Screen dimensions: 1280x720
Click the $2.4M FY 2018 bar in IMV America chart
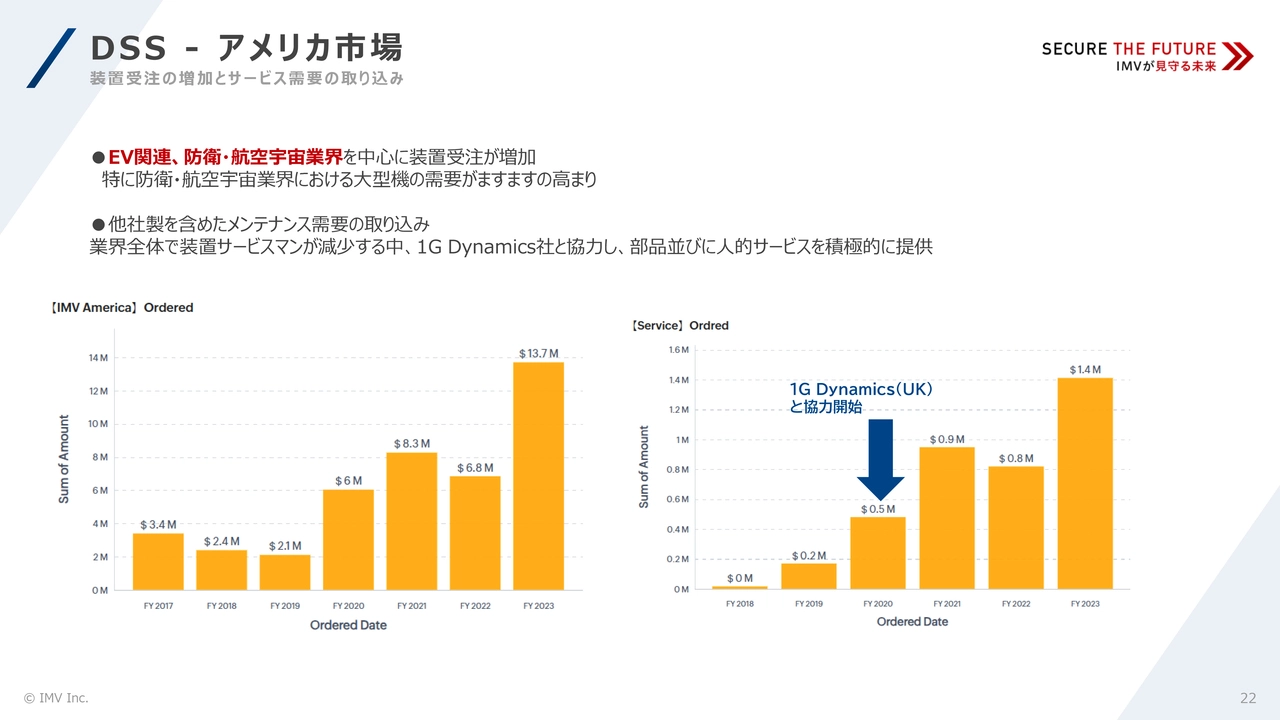coord(221,570)
